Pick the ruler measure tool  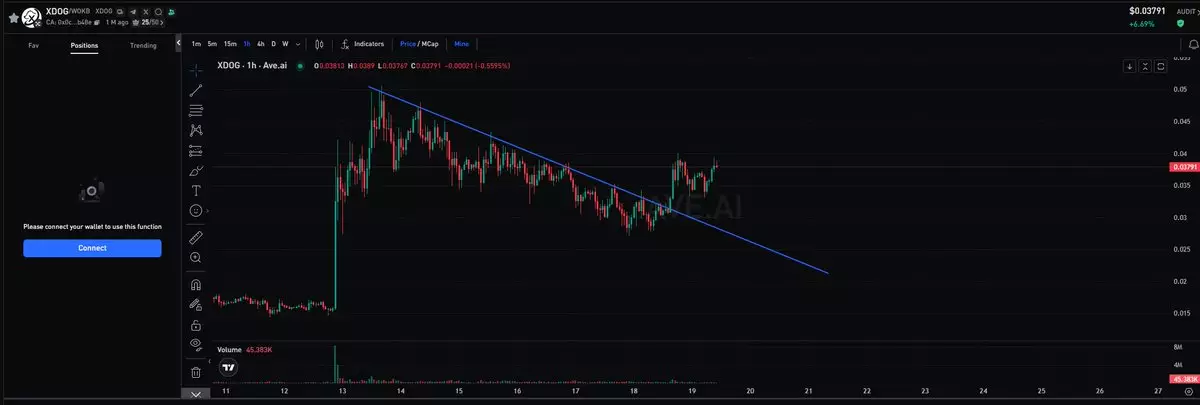coord(196,237)
